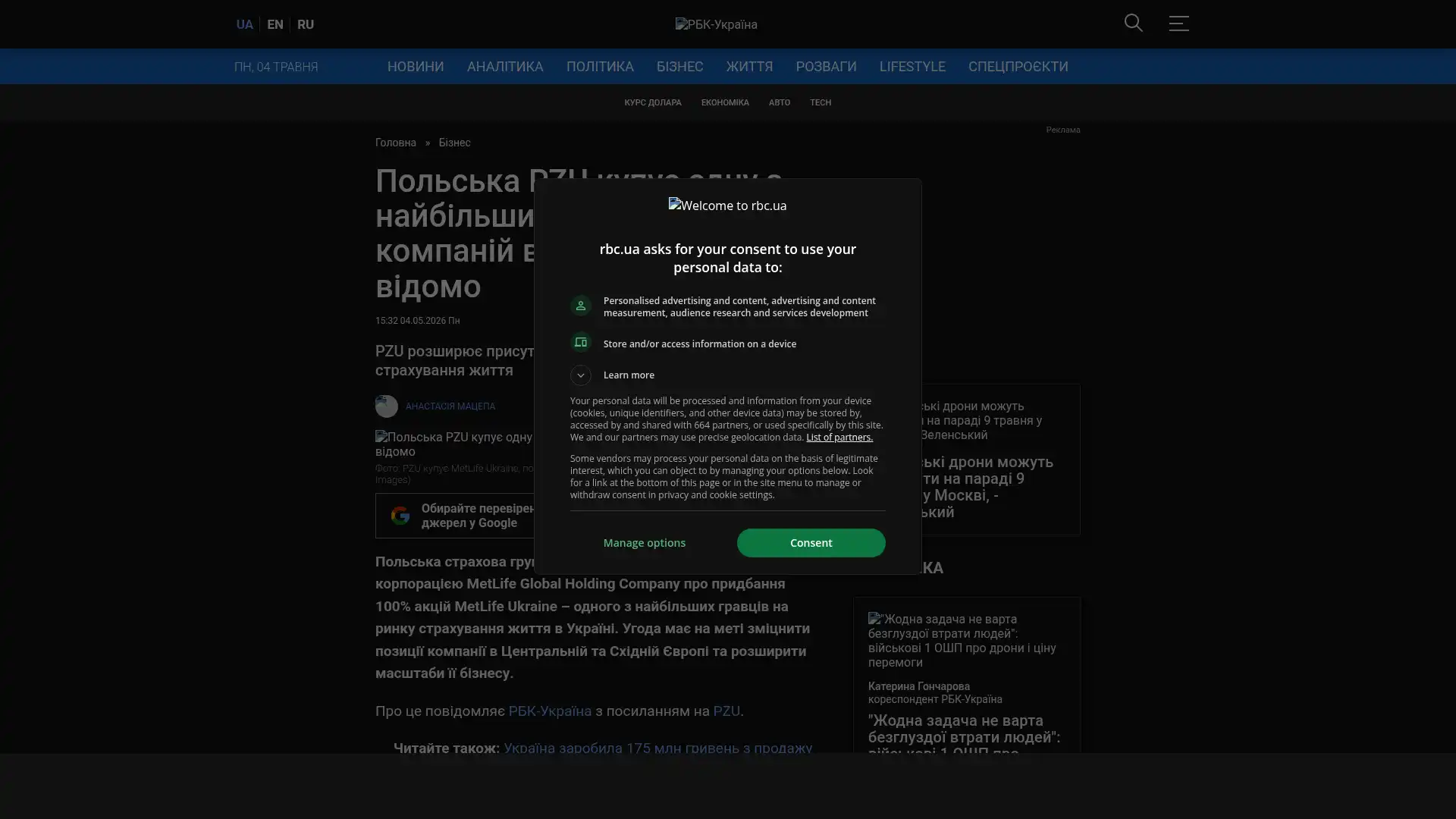Switch language to UA
The image size is (1456, 819).
244,24
